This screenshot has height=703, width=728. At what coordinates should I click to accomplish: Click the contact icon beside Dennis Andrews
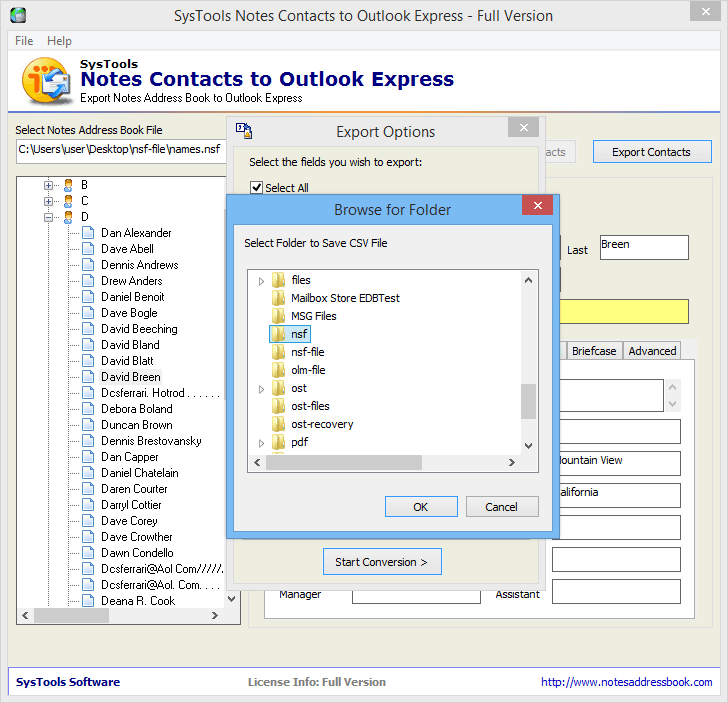pos(88,265)
